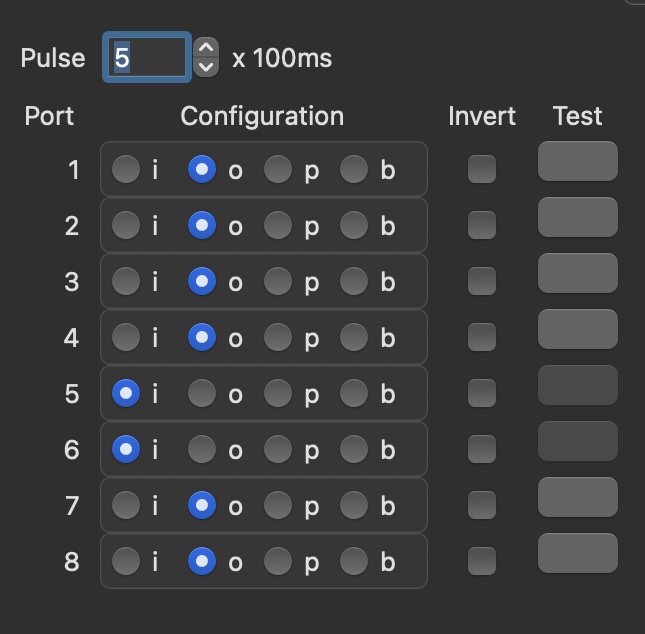Viewport: 645px width, 634px height.
Task: Increase Pulse value with stepper up arrow
Action: (x=205, y=48)
